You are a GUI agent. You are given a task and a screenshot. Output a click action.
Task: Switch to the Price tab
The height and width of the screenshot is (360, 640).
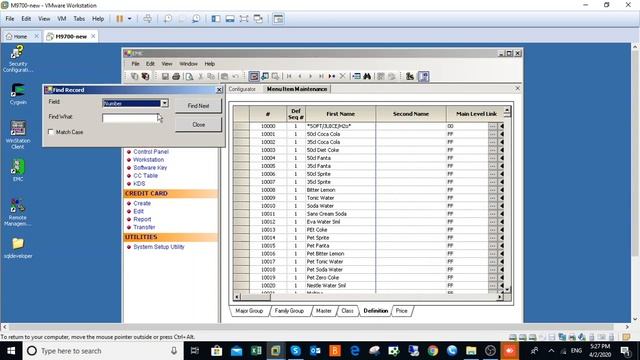click(402, 311)
